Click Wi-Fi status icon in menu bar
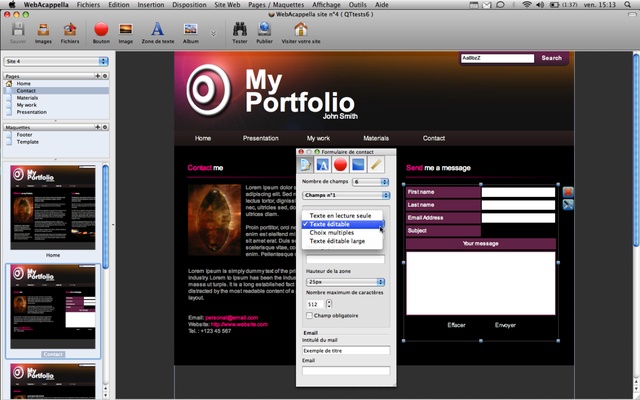 click(527, 5)
